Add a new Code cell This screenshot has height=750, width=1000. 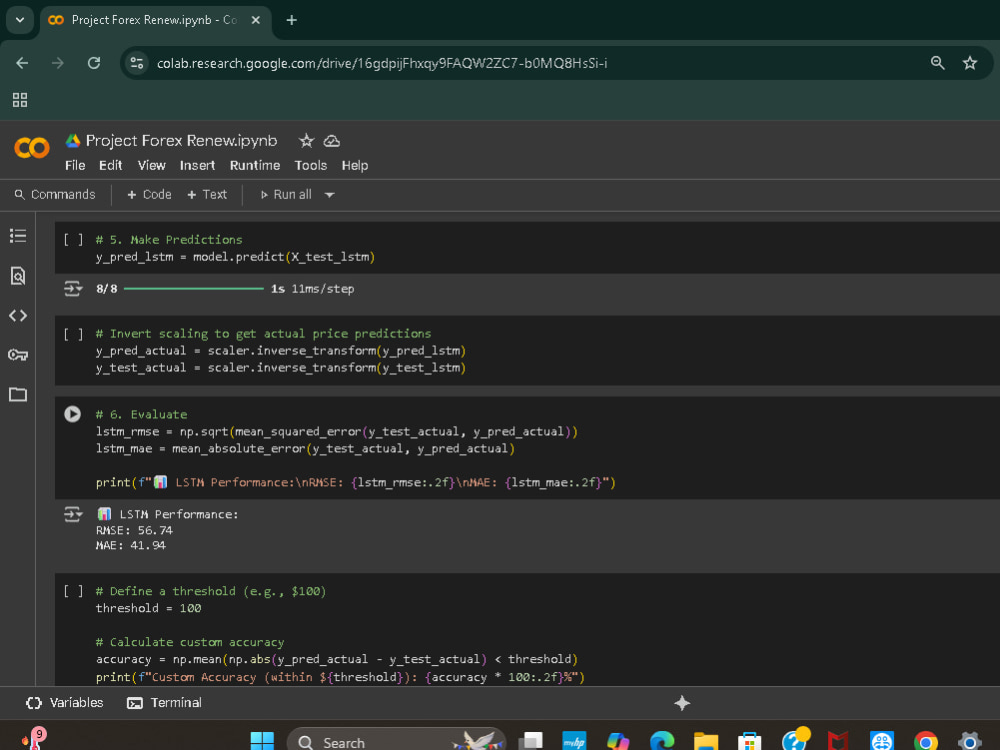coord(149,195)
